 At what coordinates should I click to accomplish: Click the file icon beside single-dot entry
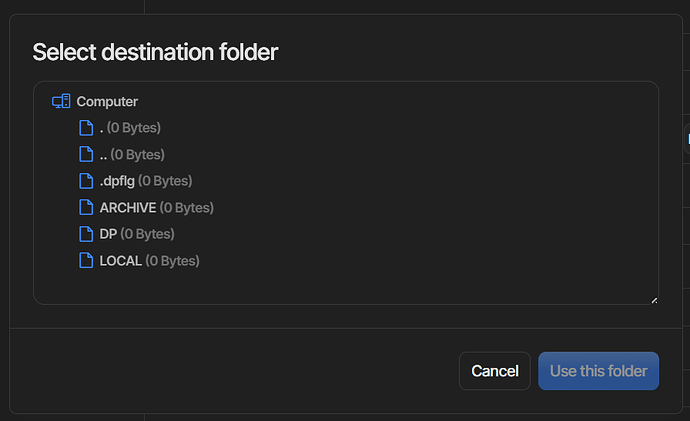click(86, 128)
